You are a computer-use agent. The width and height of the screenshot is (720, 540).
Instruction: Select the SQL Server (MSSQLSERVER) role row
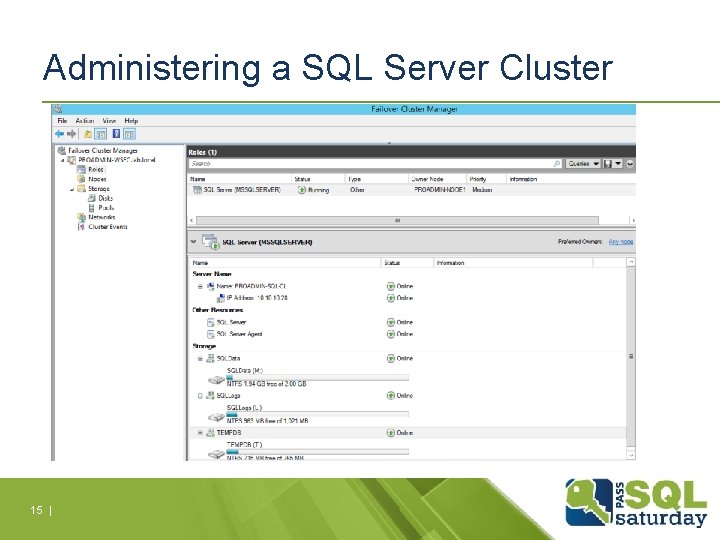click(411, 190)
